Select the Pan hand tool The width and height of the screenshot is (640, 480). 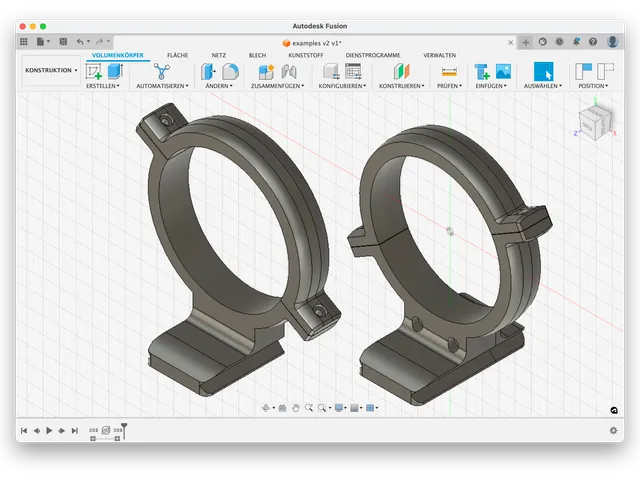pyautogui.click(x=296, y=408)
